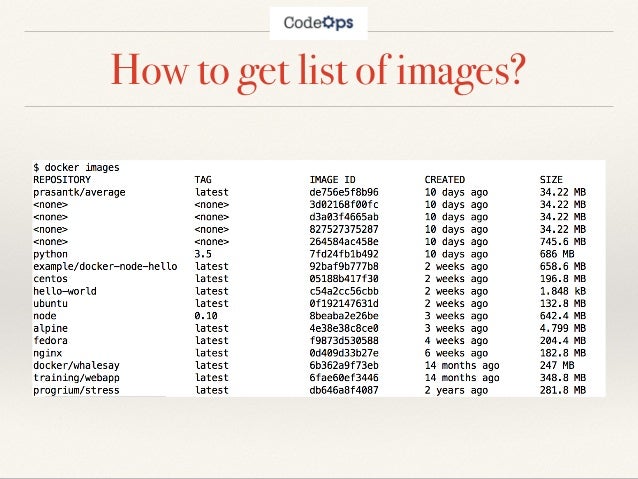This screenshot has height=479, width=638.
Task: Click the progrium/stress repository name
Action: pos(76,390)
